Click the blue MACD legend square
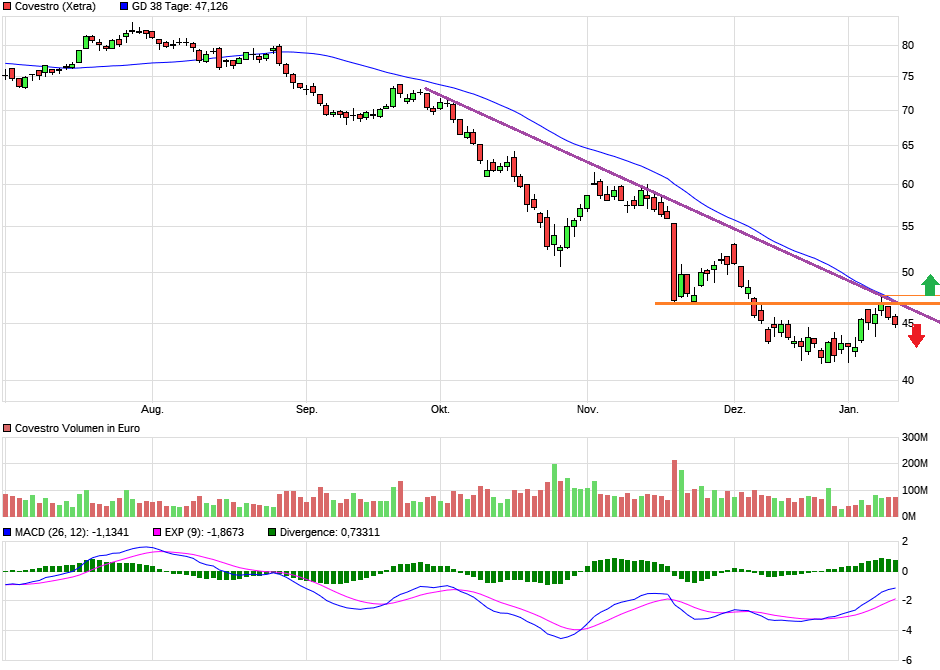Image resolution: width=940 pixels, height=670 pixels. point(7,532)
